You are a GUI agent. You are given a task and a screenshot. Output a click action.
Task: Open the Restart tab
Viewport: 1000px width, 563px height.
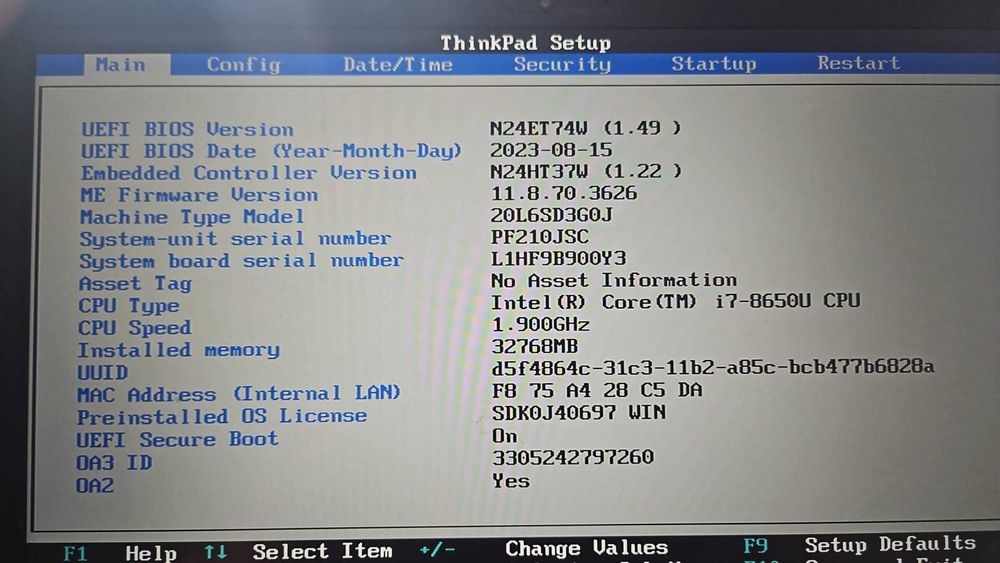tap(858, 62)
